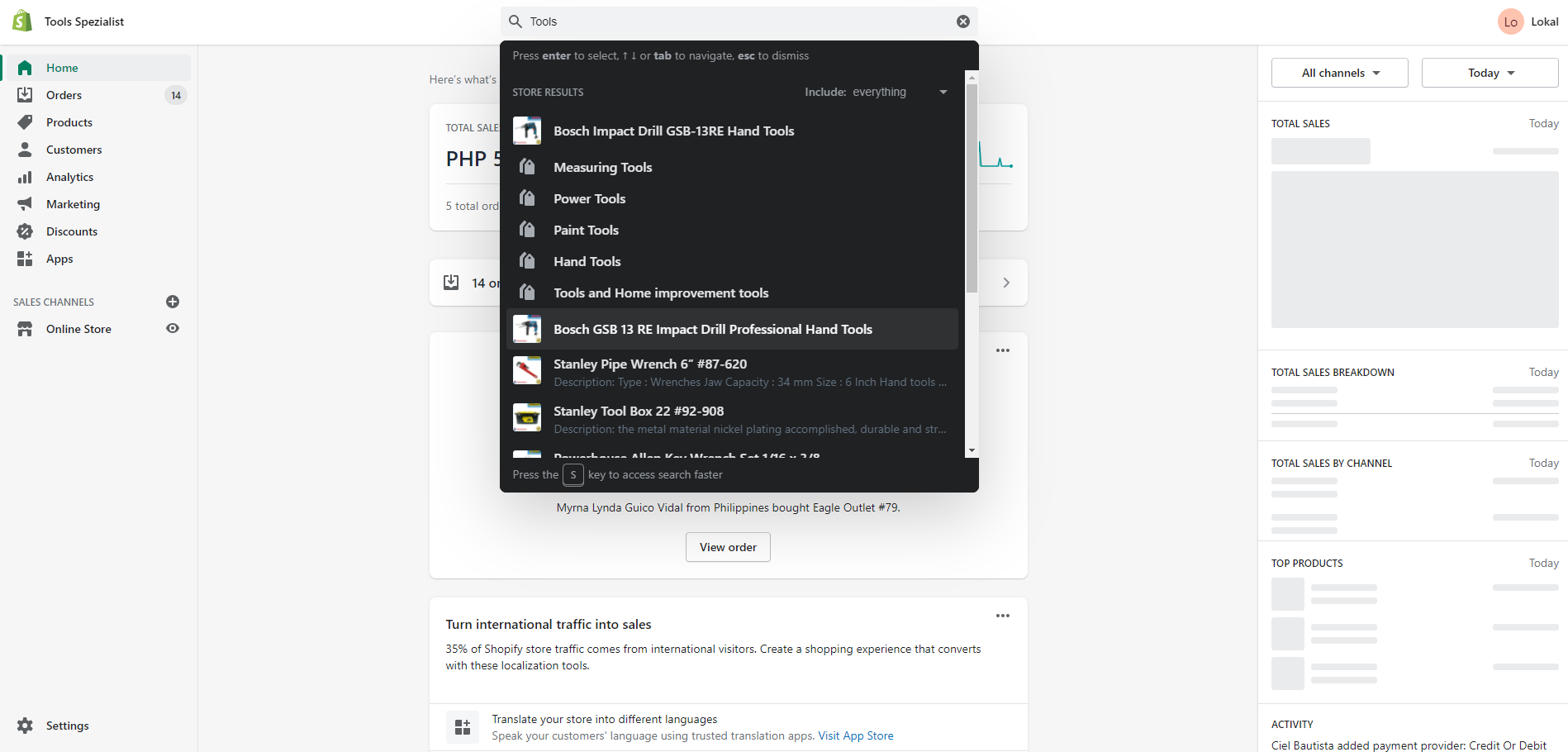Screen dimensions: 1568x752
Task: Click Bosch Impact Drill GSB-13RE thumbnail
Action: (x=527, y=131)
